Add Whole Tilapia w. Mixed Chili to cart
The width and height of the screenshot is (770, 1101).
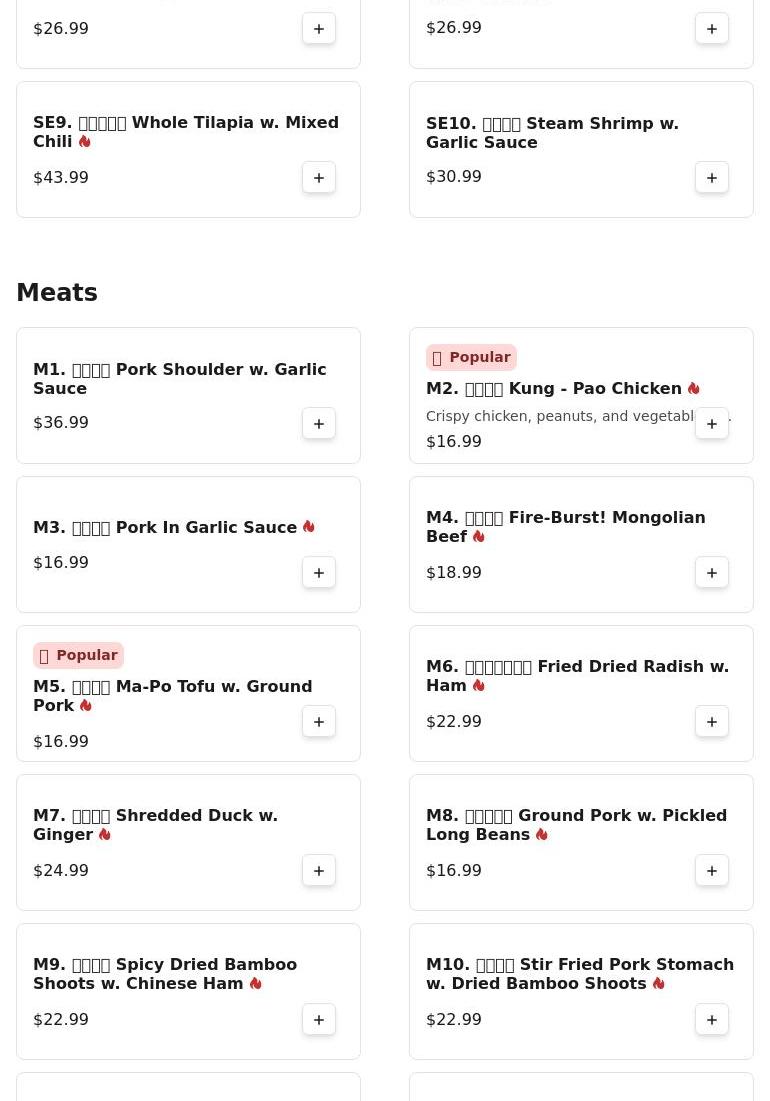point(319,178)
